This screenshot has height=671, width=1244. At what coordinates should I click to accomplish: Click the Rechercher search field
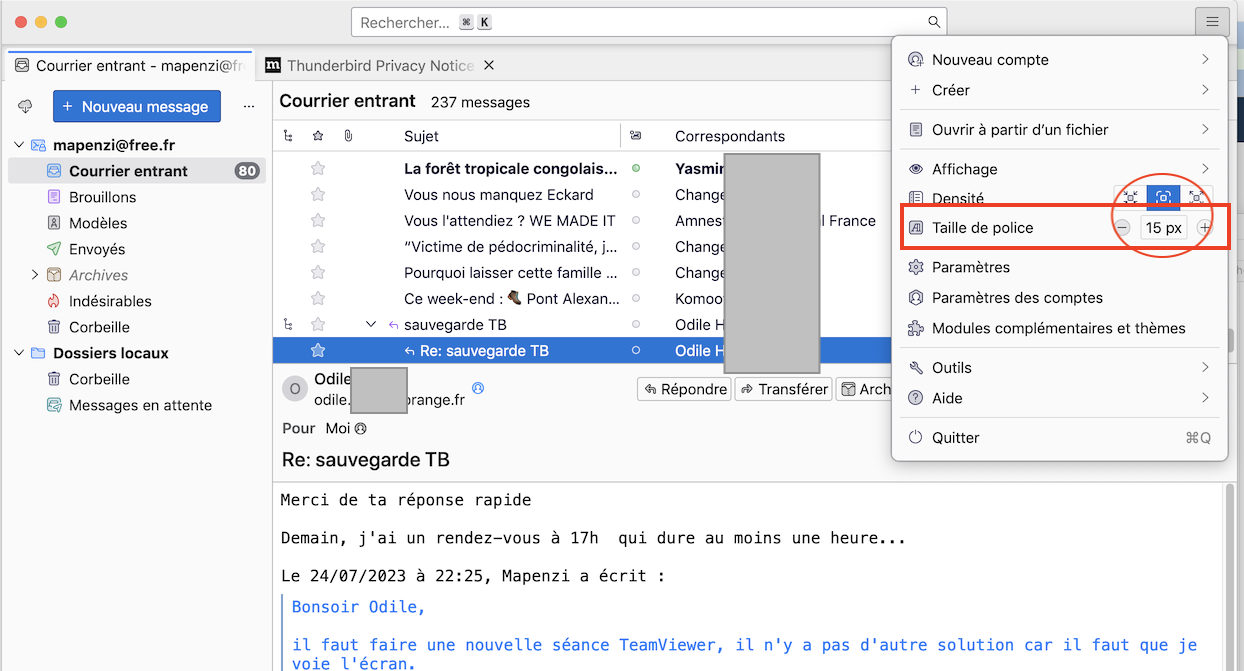[x=648, y=22]
